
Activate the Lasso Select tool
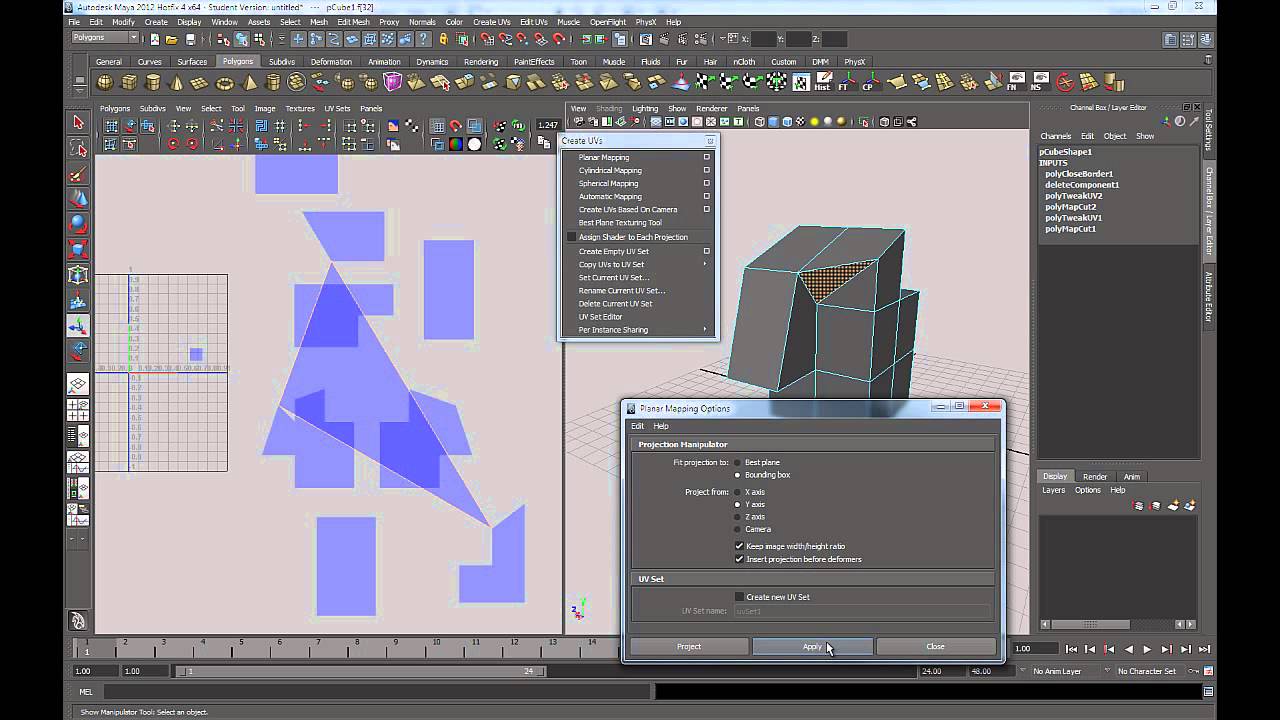[78, 148]
